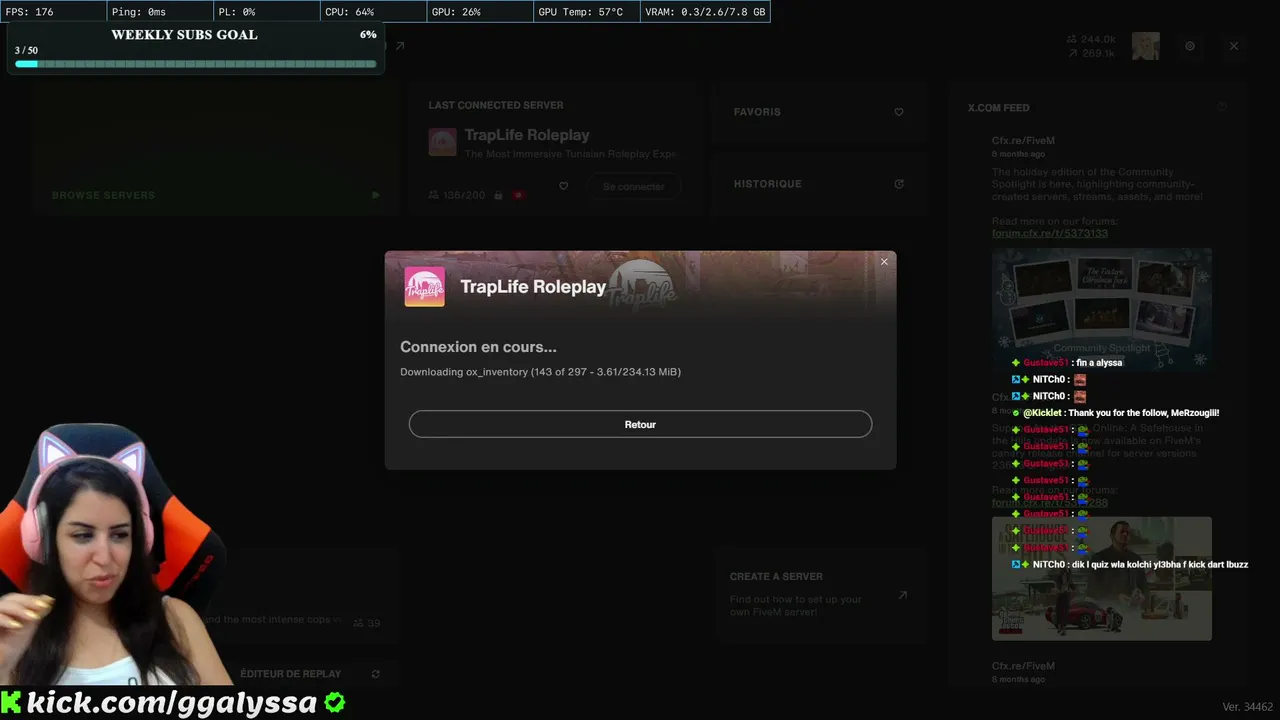Screen dimensions: 1280x720
Task: Close the TrapLife Roleplay connection dialog
Action: click(884, 262)
